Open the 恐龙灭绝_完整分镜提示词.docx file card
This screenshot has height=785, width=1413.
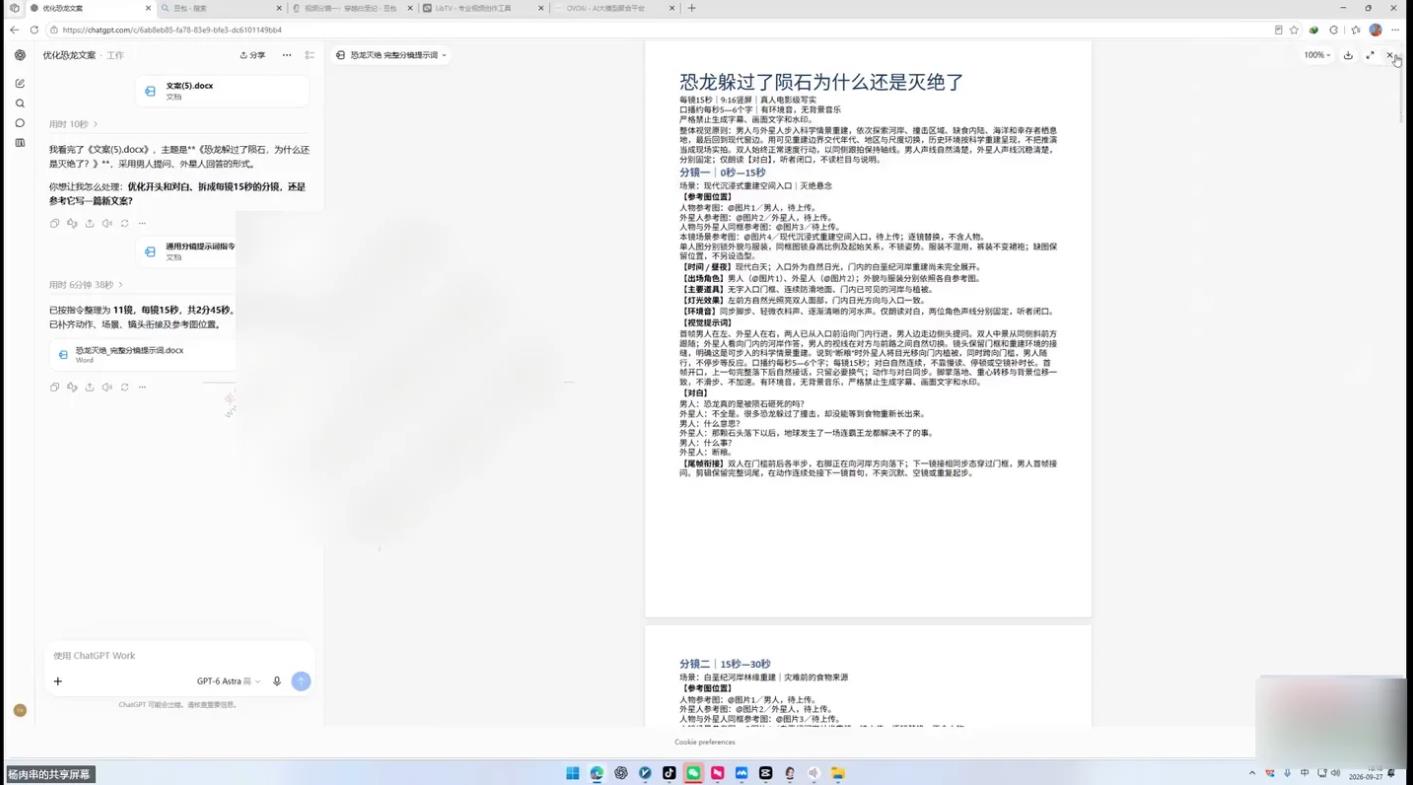click(142, 354)
